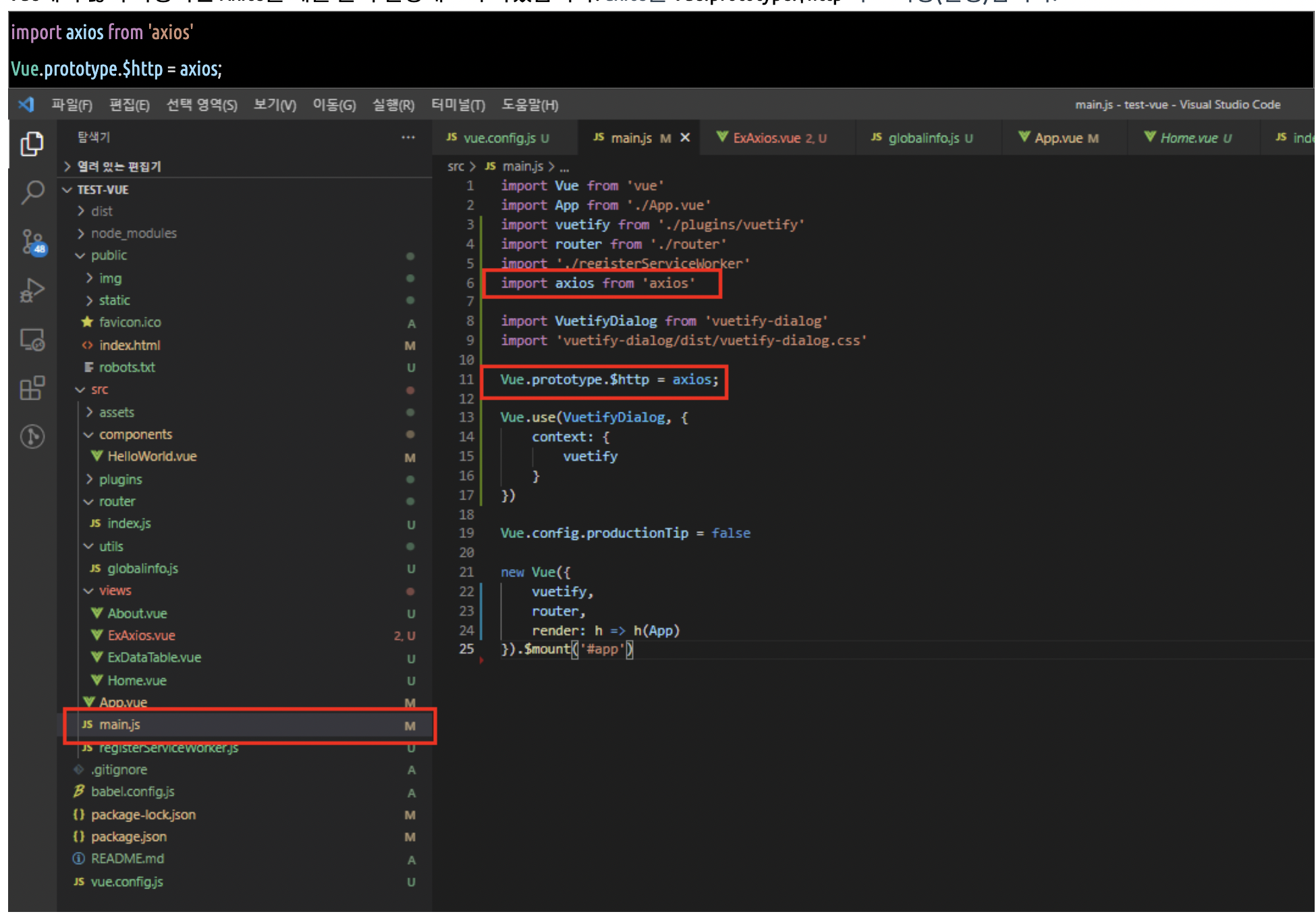Open the 터미널(T) menu
Image resolution: width=1316 pixels, height=914 pixels.
[x=458, y=105]
